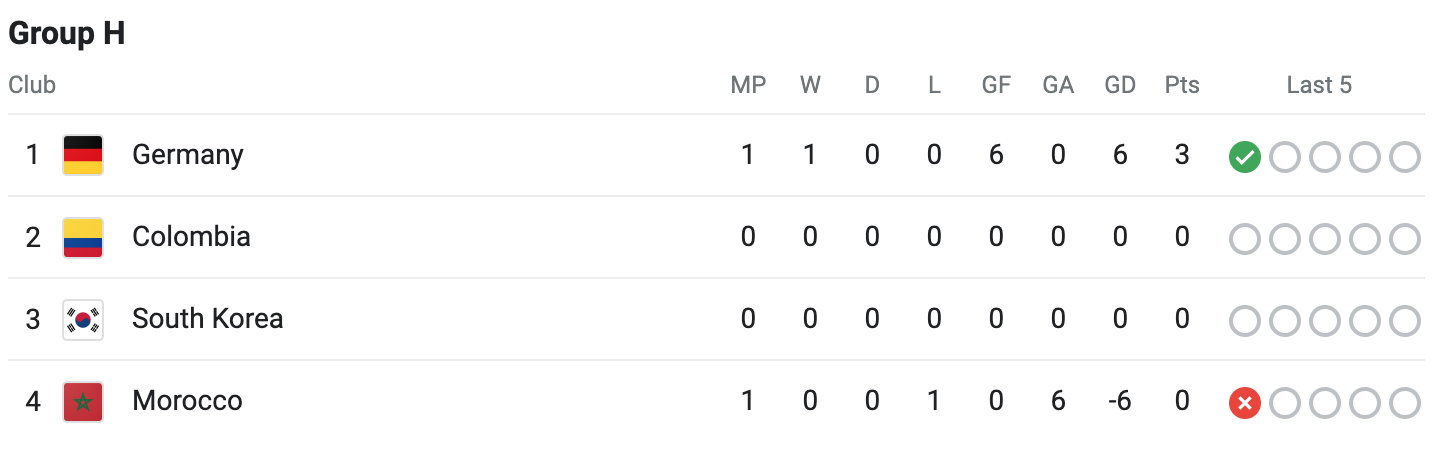Click Morocco's red loss X icon
The height and width of the screenshot is (463, 1442).
1245,404
